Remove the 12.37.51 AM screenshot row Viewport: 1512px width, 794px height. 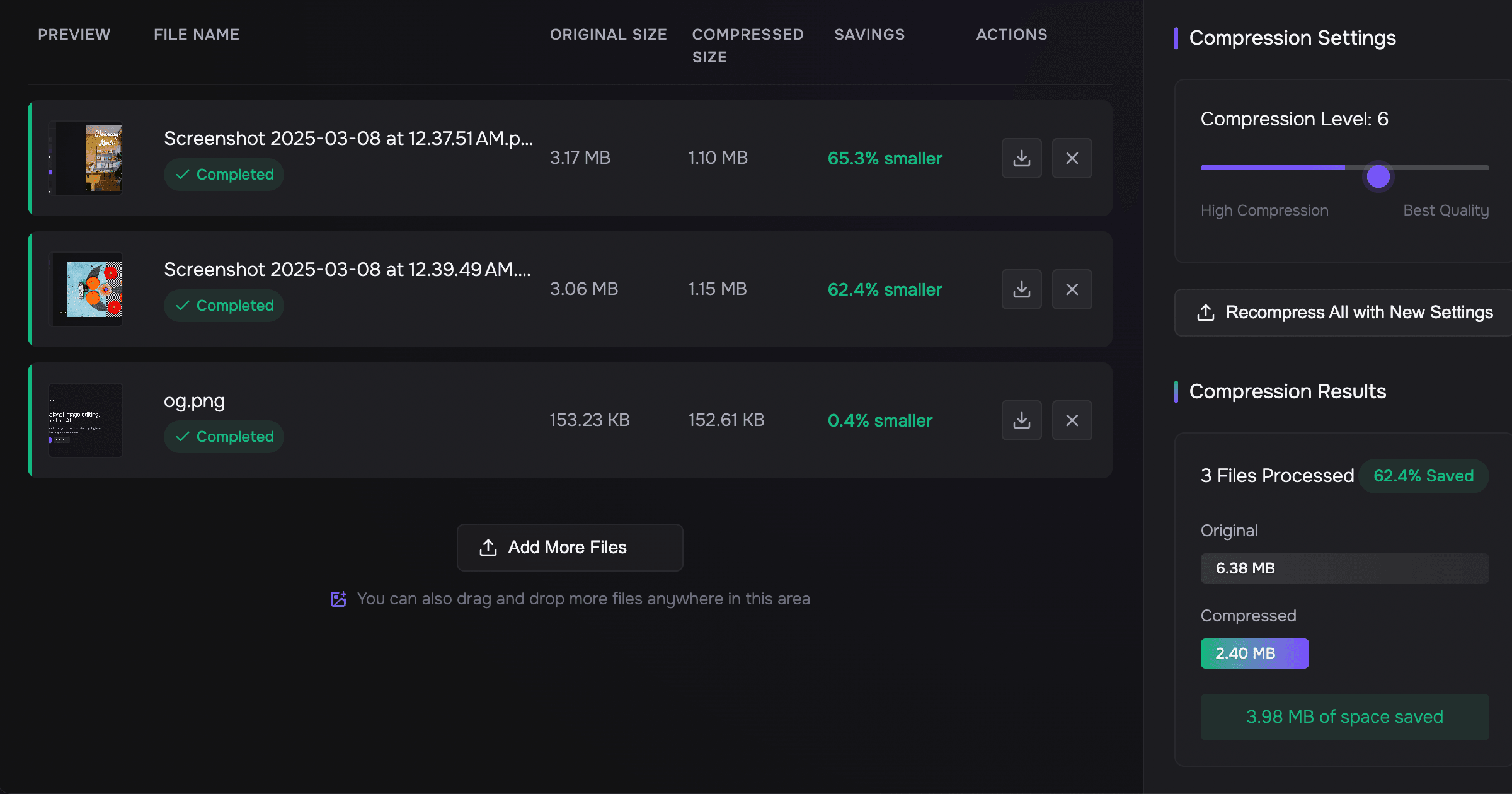(x=1072, y=158)
